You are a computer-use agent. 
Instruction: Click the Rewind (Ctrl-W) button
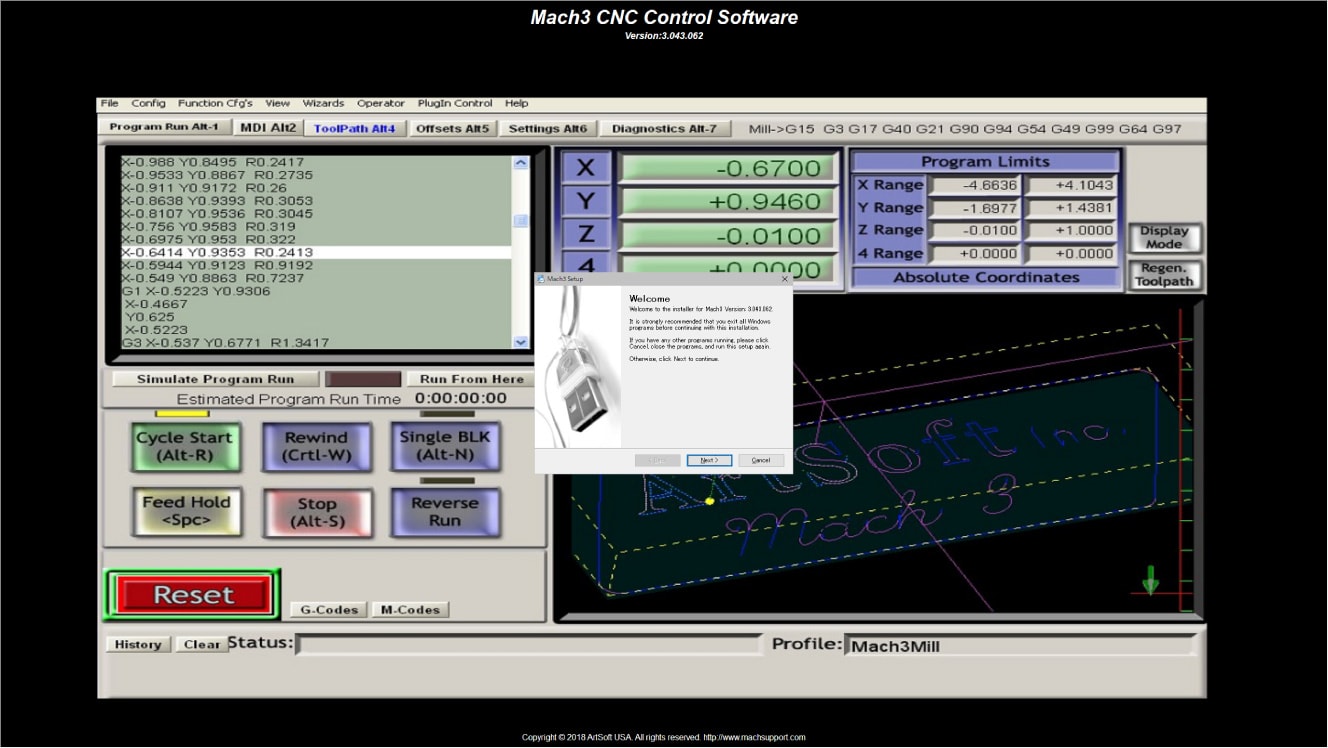coord(316,446)
